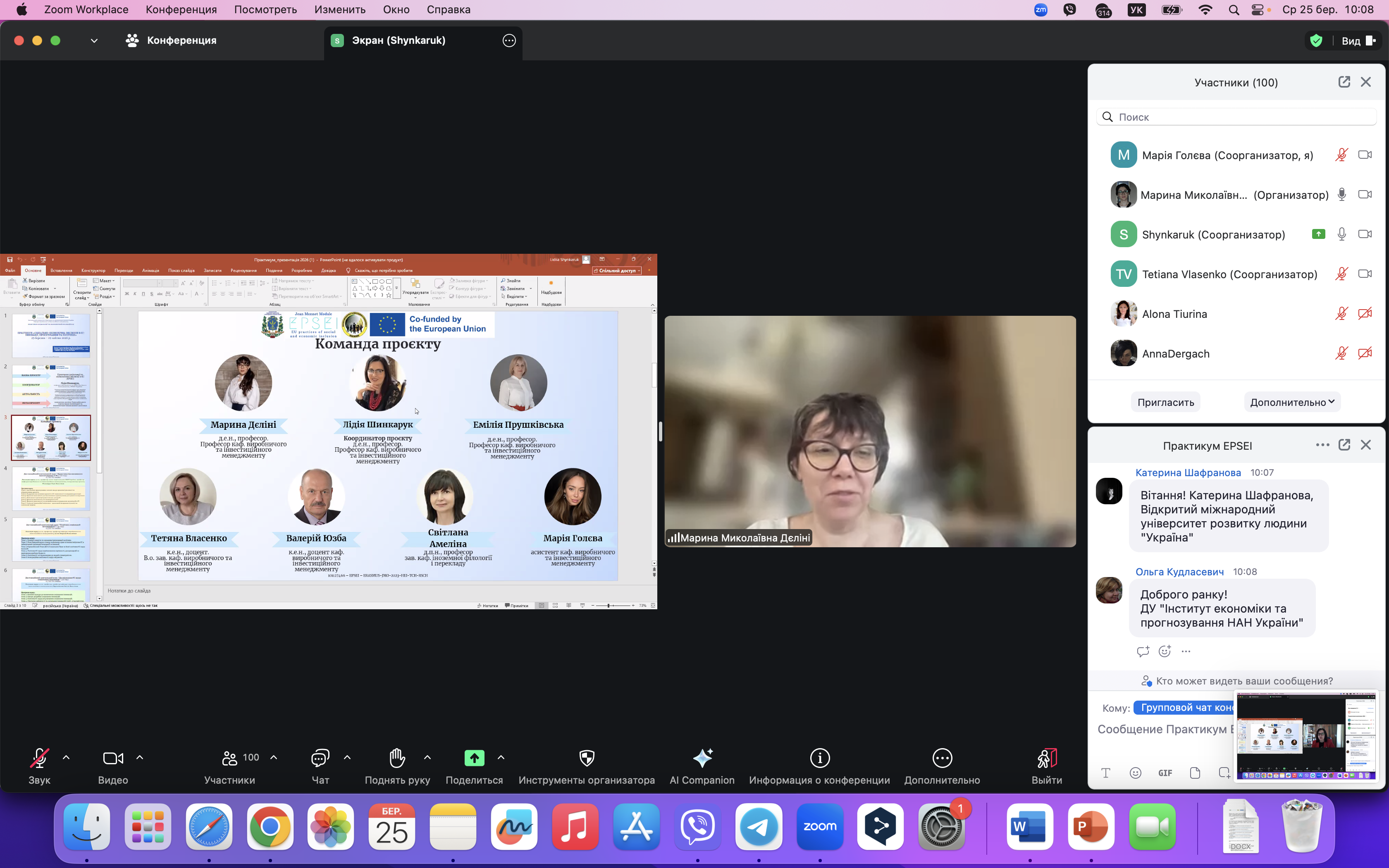Open the emoji picker in chat
Screen dimensions: 1389x868
coord(1135,773)
